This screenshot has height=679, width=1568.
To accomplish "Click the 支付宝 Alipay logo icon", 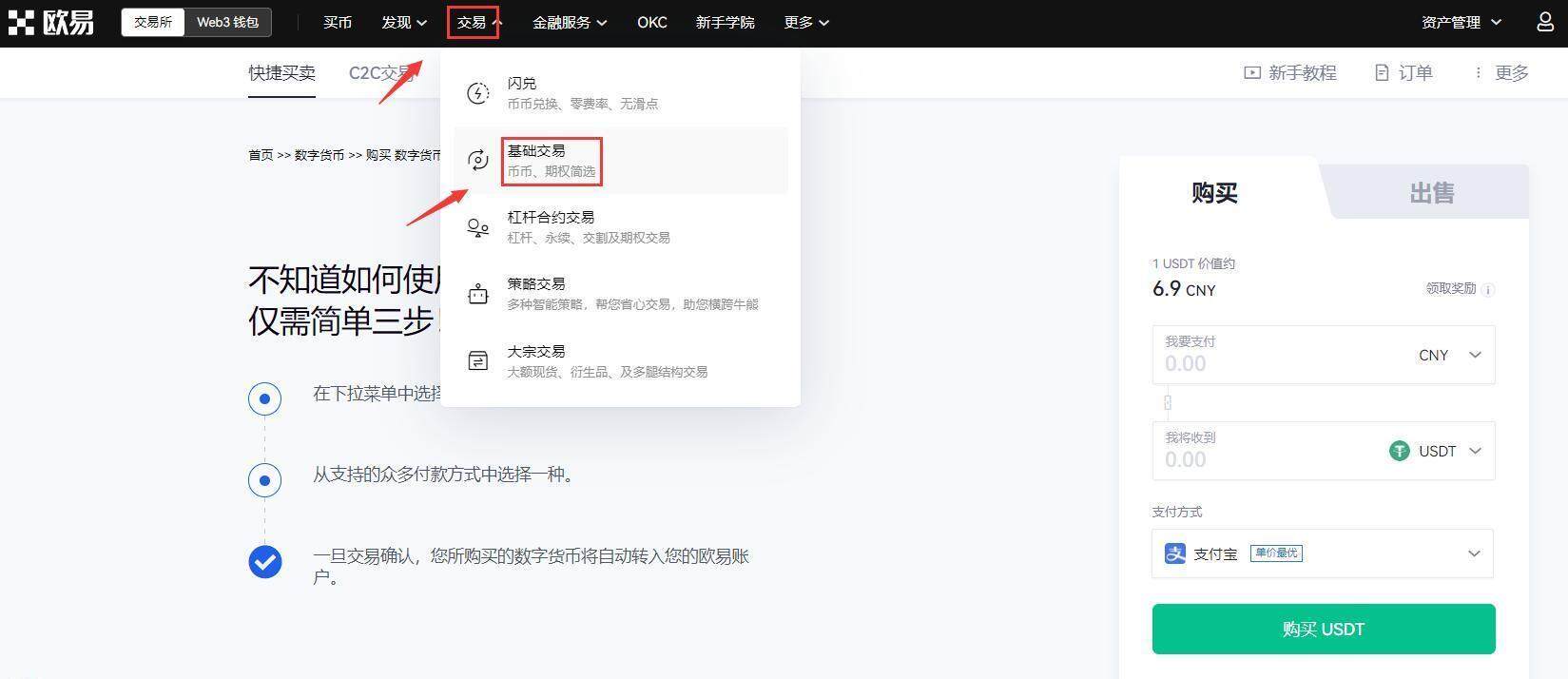I will [1175, 553].
